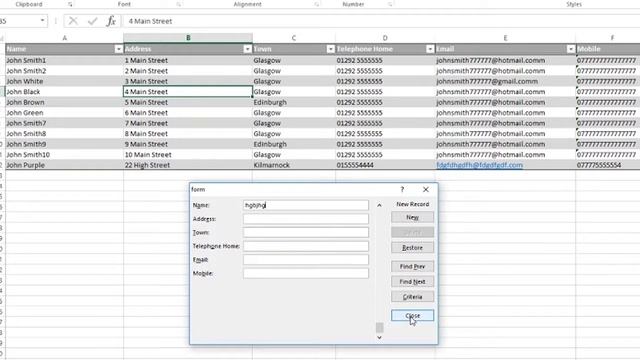Click the form scrollbar up arrow

pos(379,205)
